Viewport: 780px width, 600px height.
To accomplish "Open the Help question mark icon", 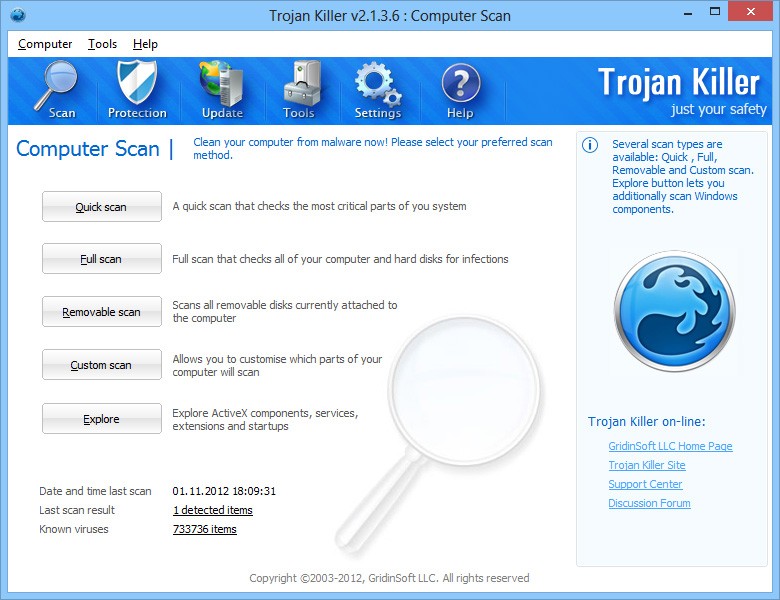I will tap(461, 90).
